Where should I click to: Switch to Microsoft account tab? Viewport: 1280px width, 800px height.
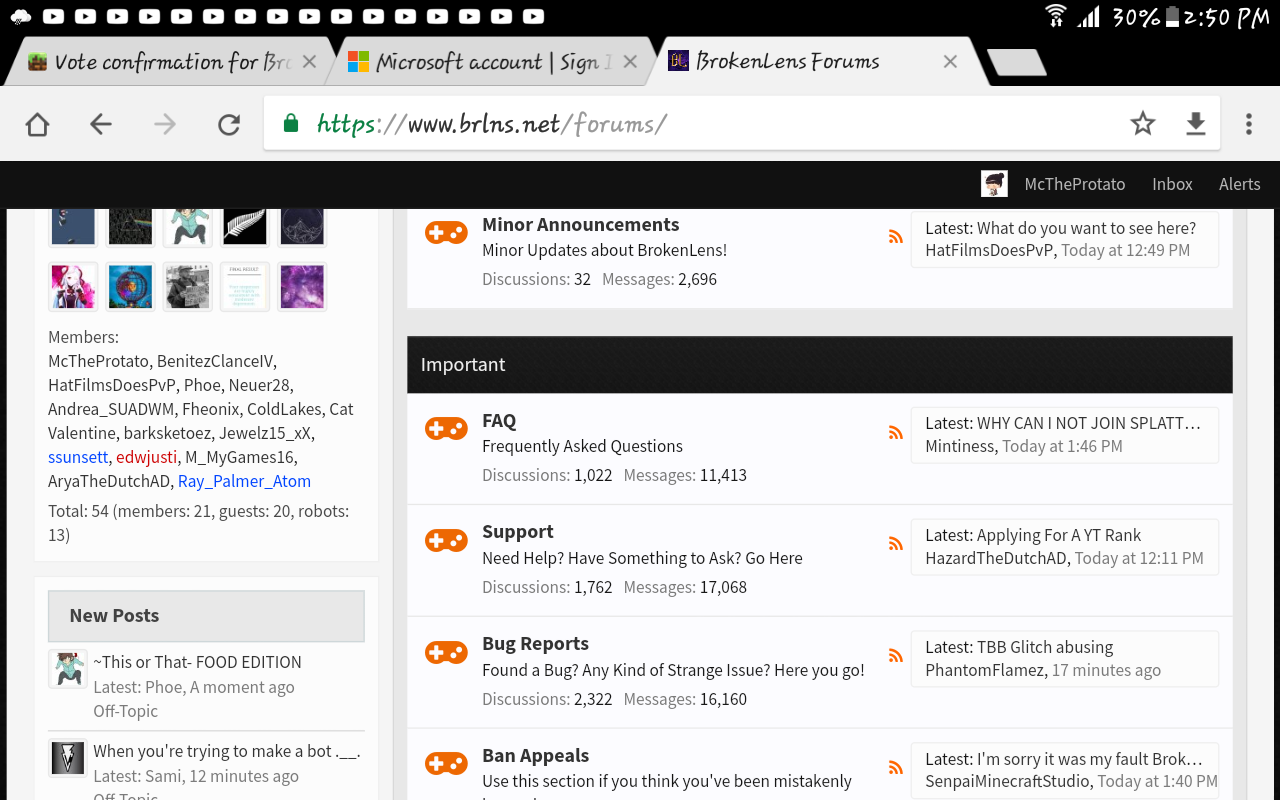point(492,62)
